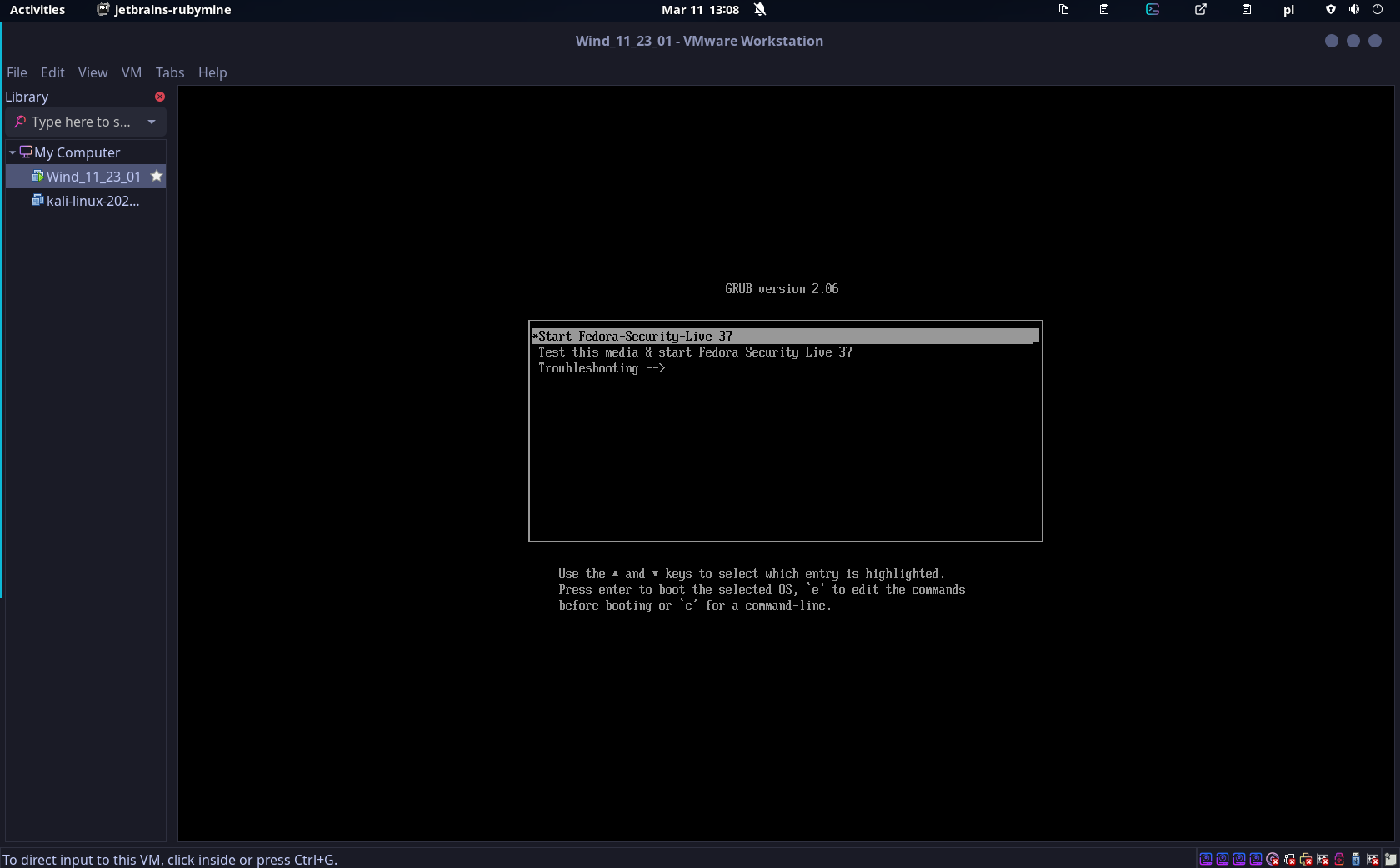
Task: Open the File menu
Action: click(x=17, y=72)
